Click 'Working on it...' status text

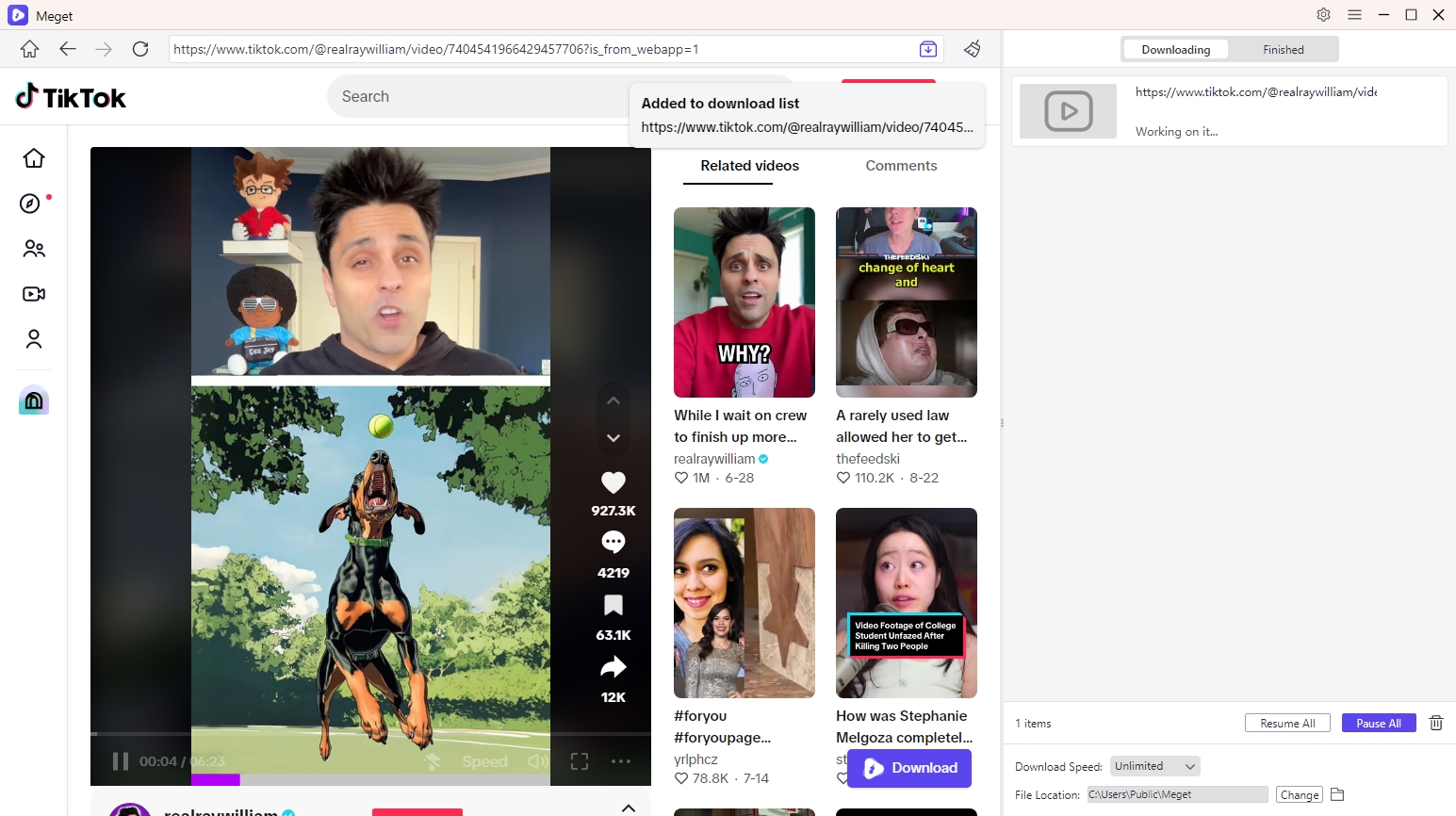point(1176,132)
